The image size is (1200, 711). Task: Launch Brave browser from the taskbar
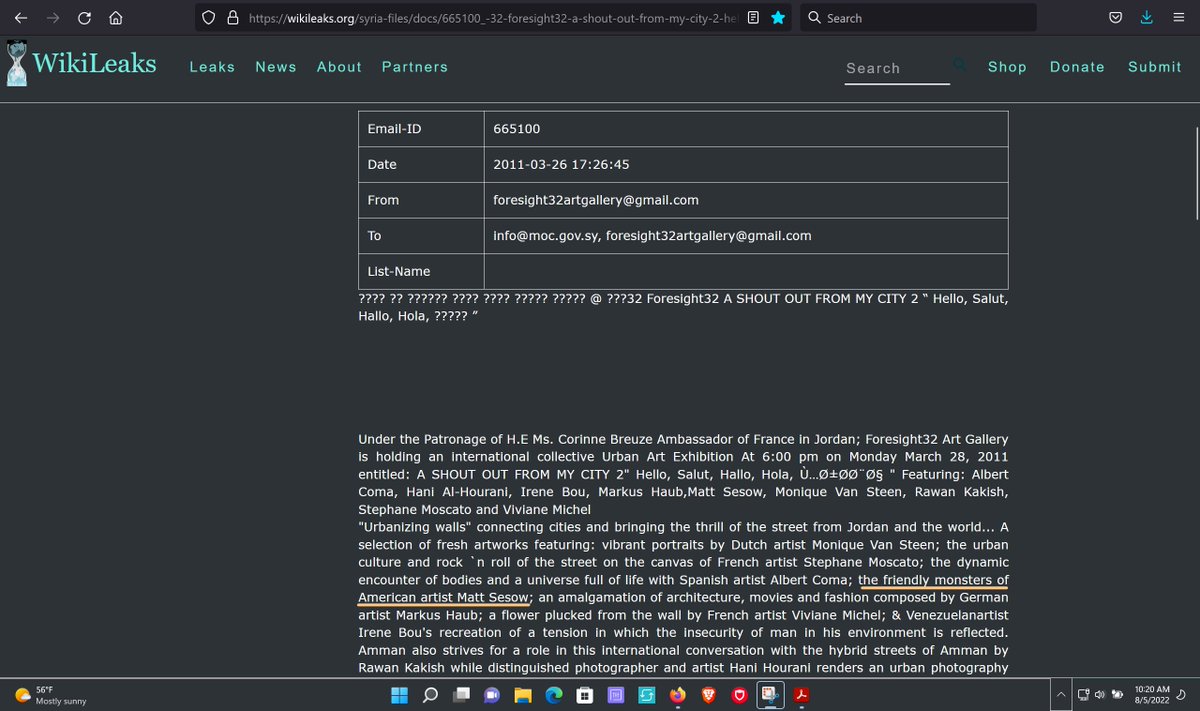click(x=709, y=695)
